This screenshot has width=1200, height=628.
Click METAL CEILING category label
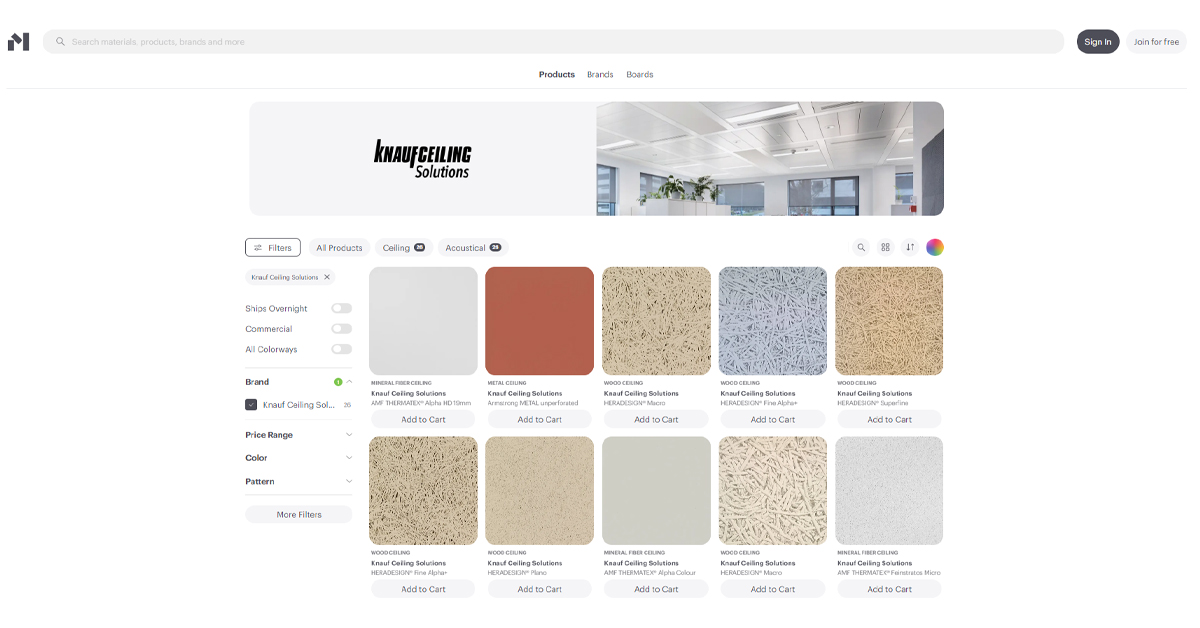click(507, 383)
